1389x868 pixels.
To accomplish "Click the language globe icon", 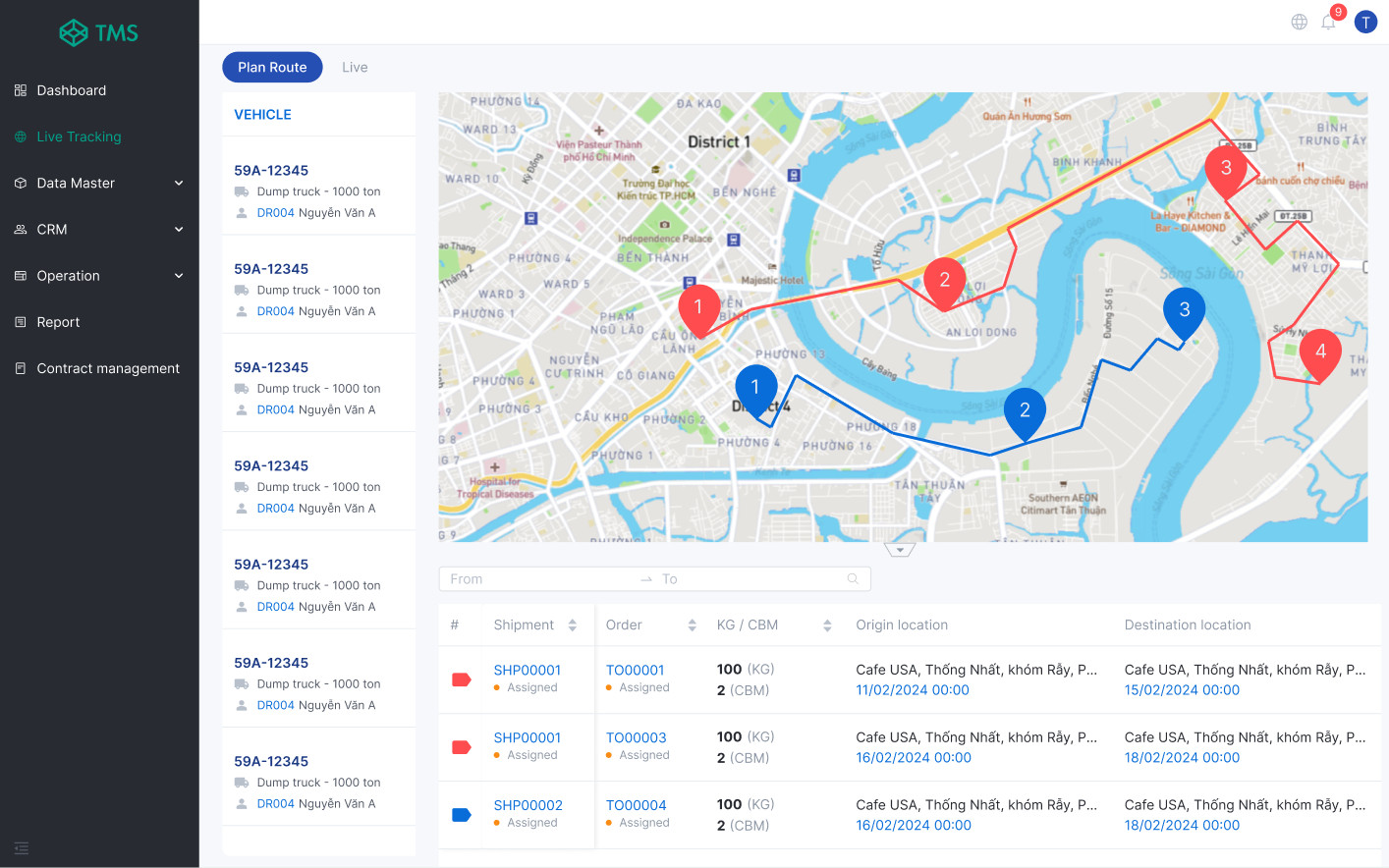I will (x=1299, y=21).
